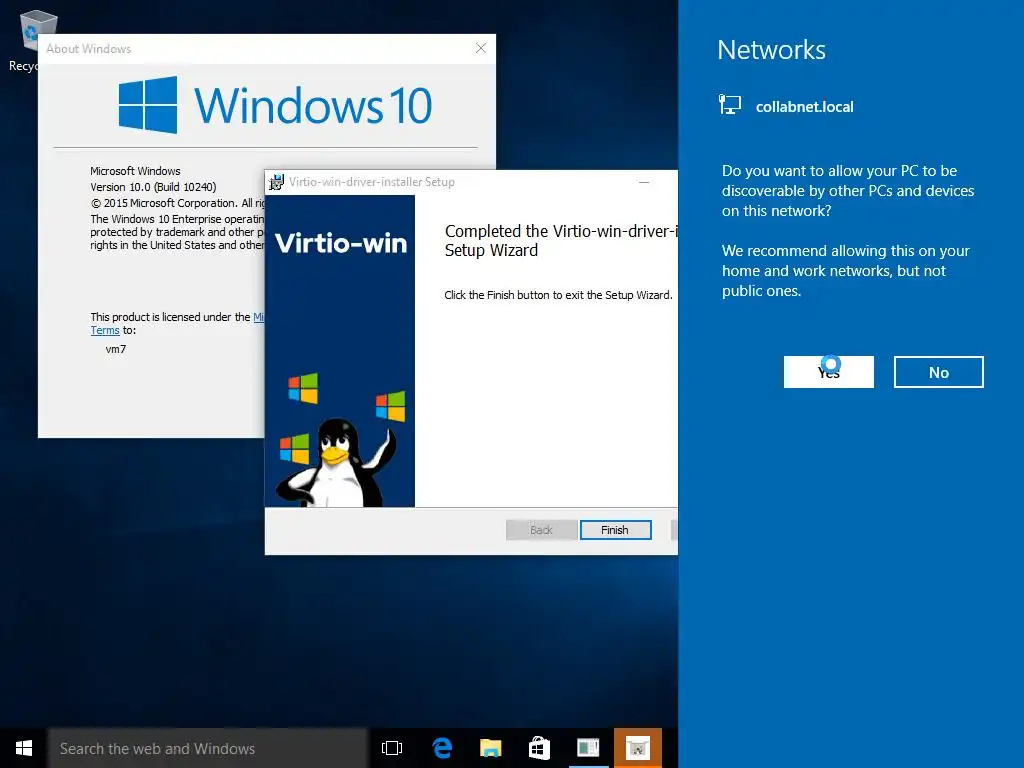Click the Virtio-win banner title
The image size is (1024, 768).
point(341,243)
